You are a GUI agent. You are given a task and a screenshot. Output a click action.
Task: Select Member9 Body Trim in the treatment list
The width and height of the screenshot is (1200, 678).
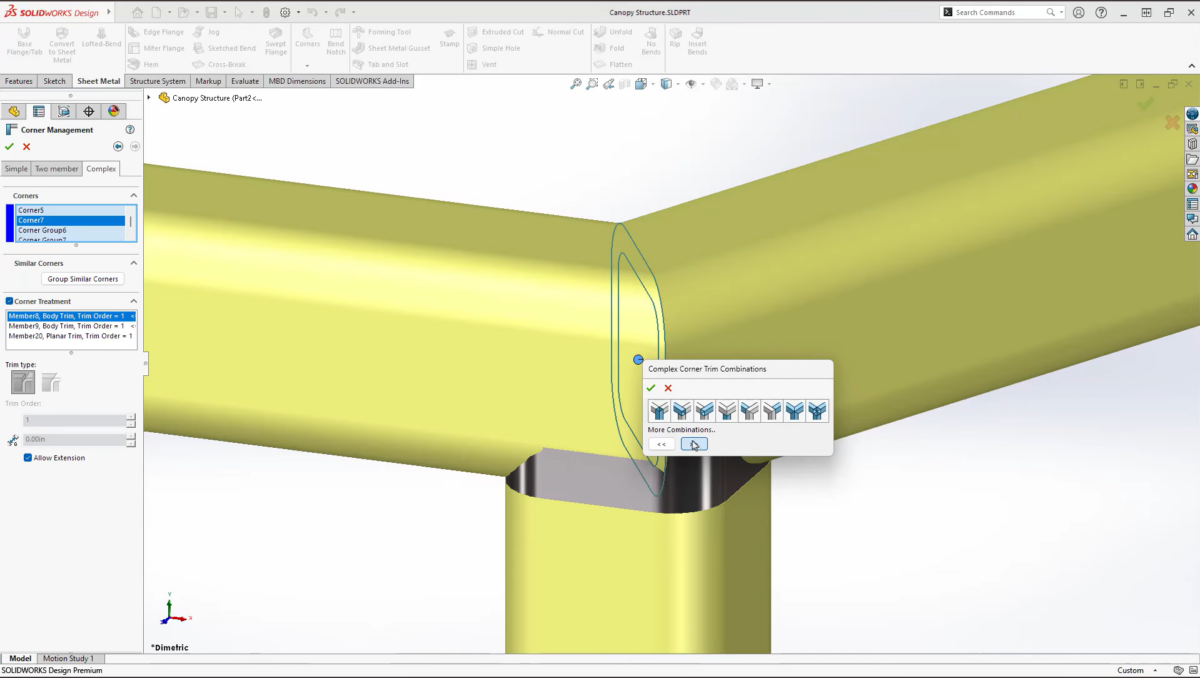[66, 326]
